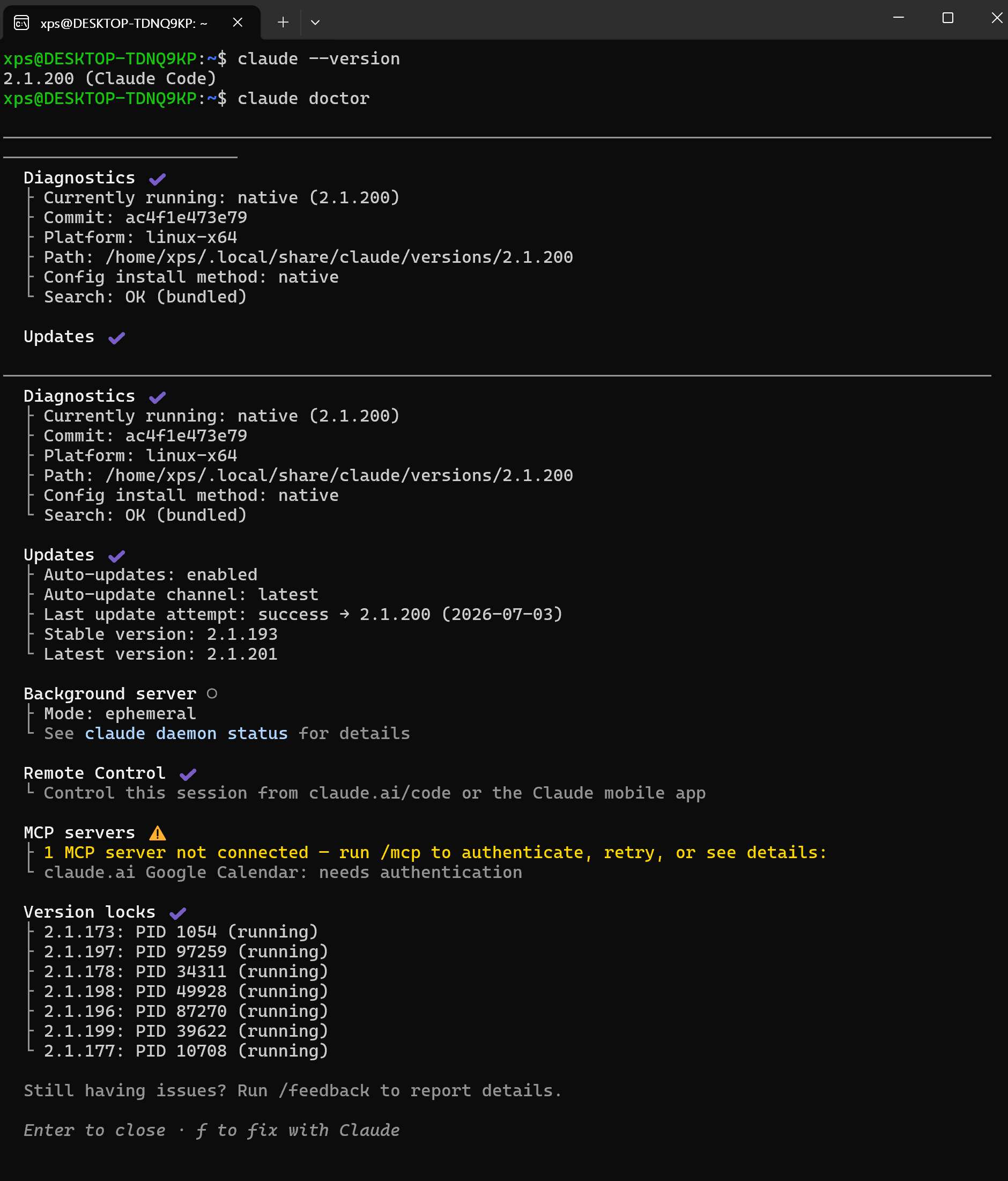Open the 'claude daemon status' command text
Image resolution: width=1008 pixels, height=1181 pixels.
coord(187,734)
